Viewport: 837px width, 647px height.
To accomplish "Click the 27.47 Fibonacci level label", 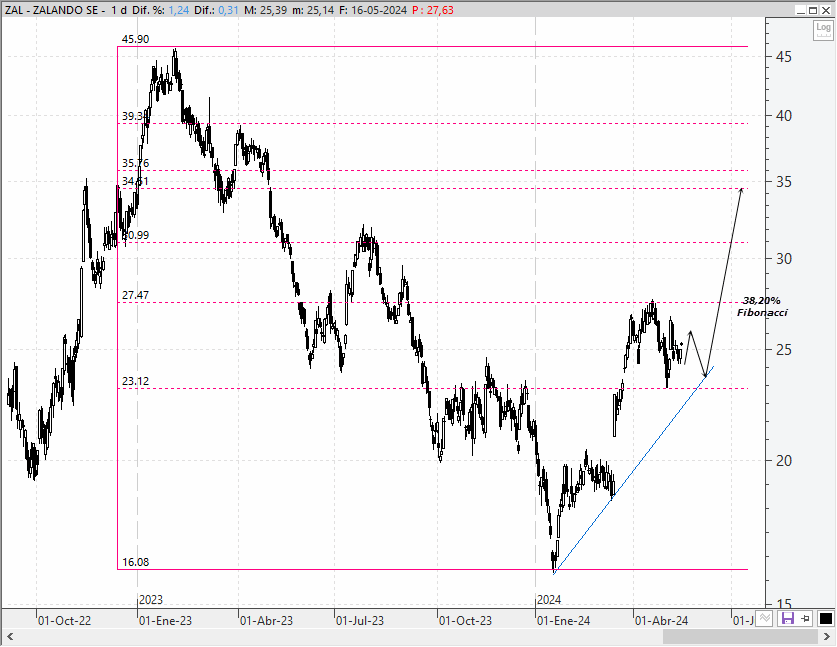I will tap(136, 295).
